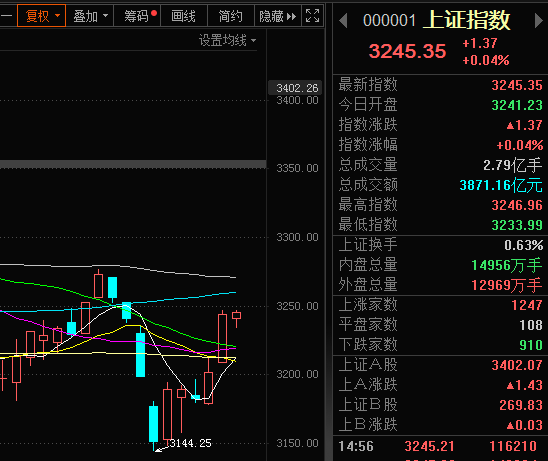Select the 内盘总量 value 14956万手
Viewport: 548px width, 461px height.
tap(507, 265)
